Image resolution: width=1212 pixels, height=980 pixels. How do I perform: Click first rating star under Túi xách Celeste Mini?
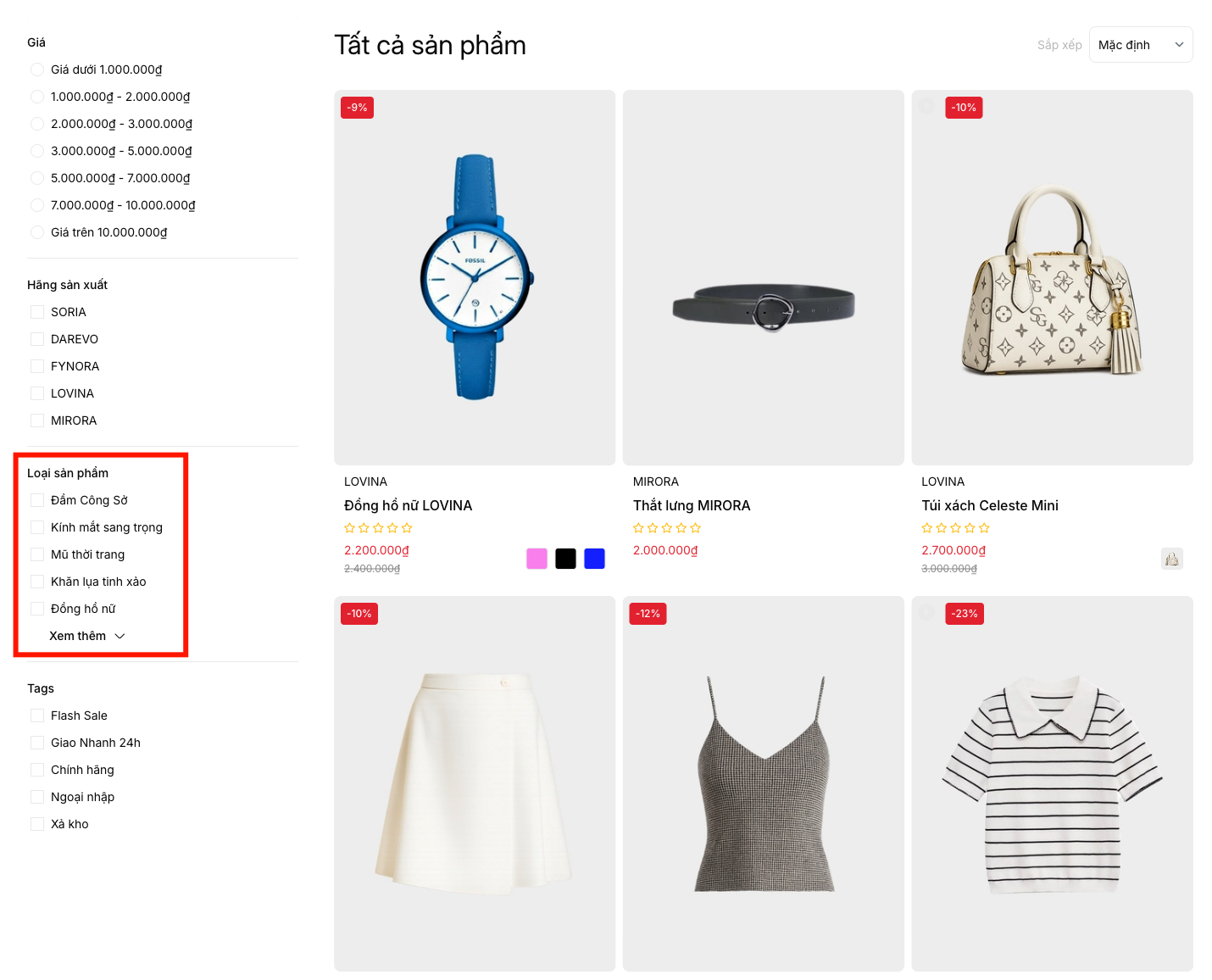pos(926,528)
